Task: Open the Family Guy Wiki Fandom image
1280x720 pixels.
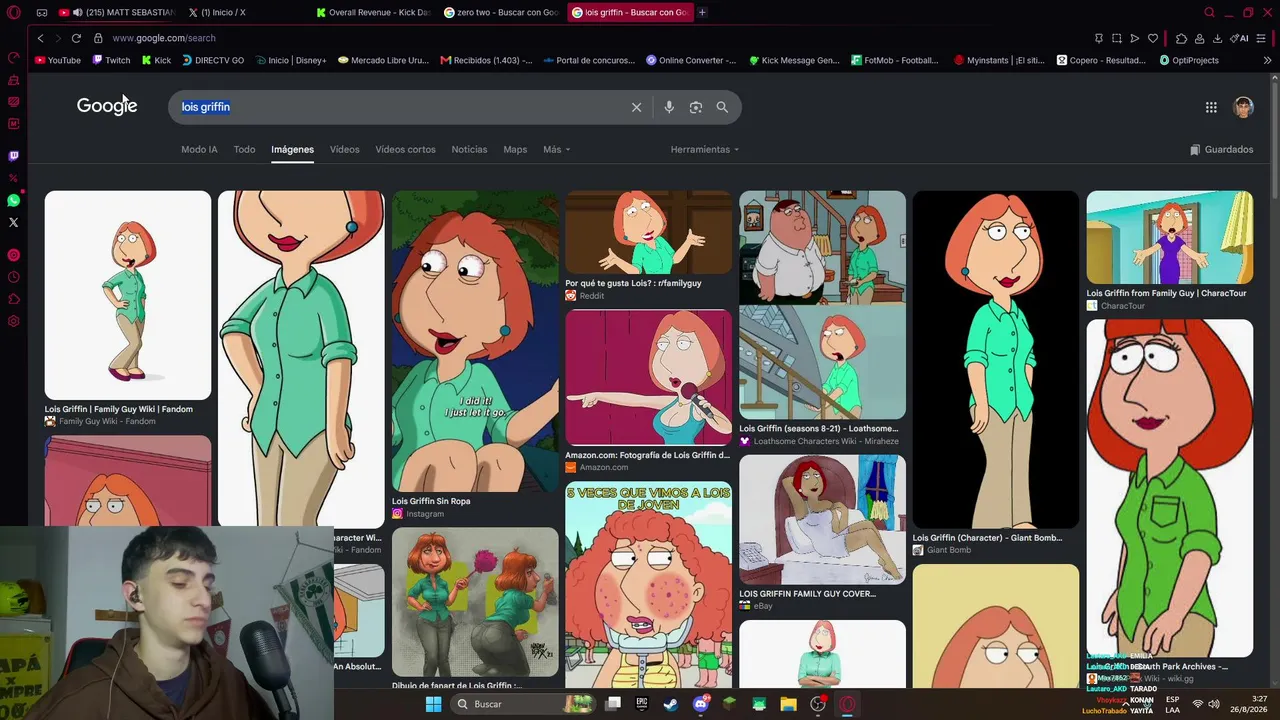Action: click(128, 295)
